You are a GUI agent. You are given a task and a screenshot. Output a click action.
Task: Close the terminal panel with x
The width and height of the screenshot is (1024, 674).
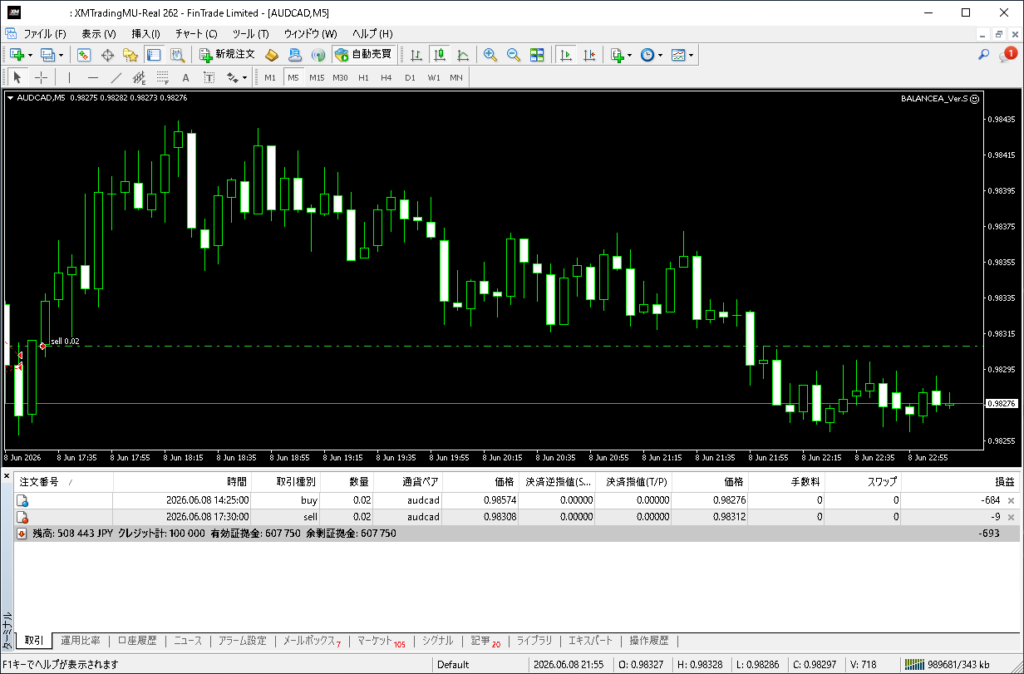click(7, 476)
